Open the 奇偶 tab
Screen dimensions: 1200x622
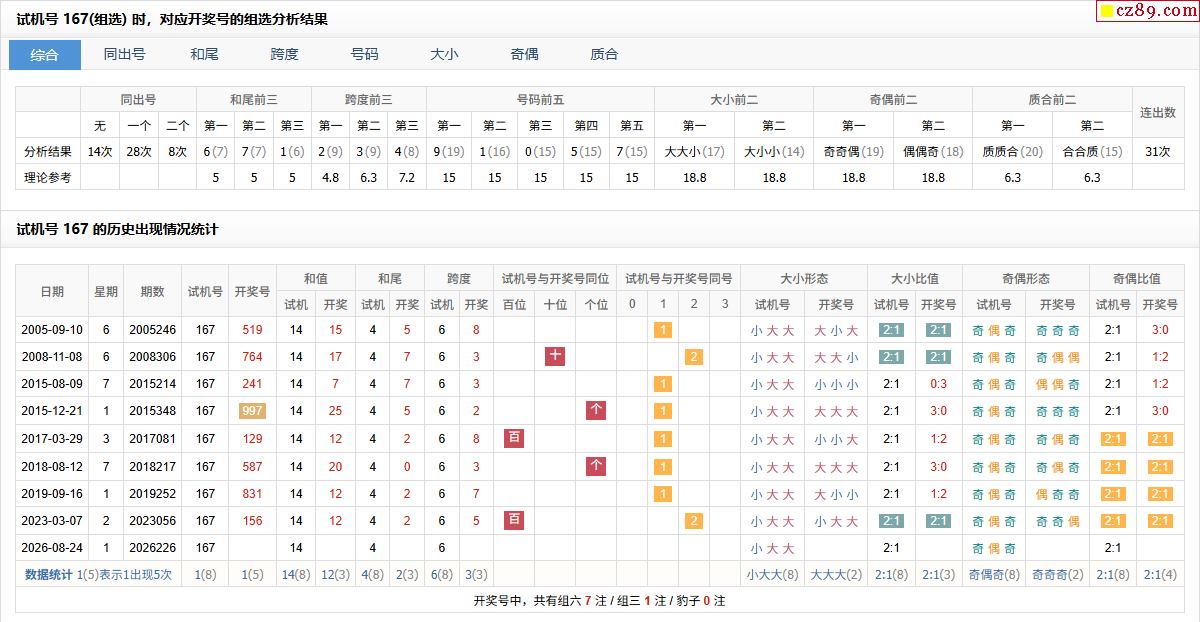(525, 55)
